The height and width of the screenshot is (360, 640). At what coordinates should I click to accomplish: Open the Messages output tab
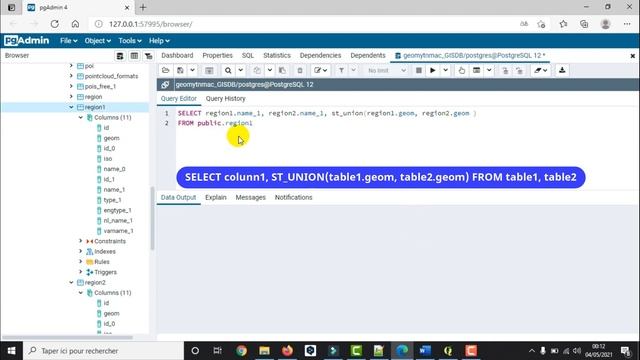click(x=250, y=198)
